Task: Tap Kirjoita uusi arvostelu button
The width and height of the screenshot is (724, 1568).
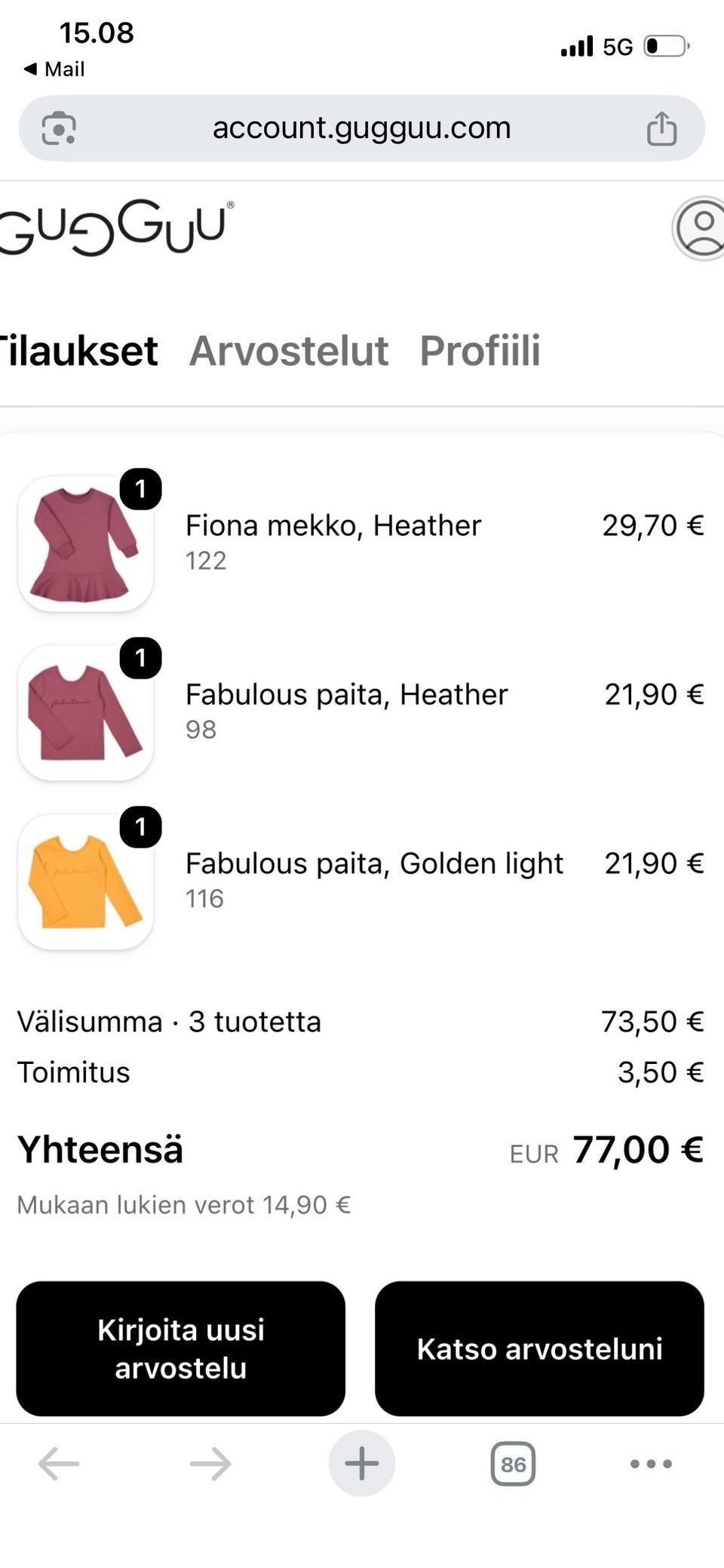Action: [181, 1348]
